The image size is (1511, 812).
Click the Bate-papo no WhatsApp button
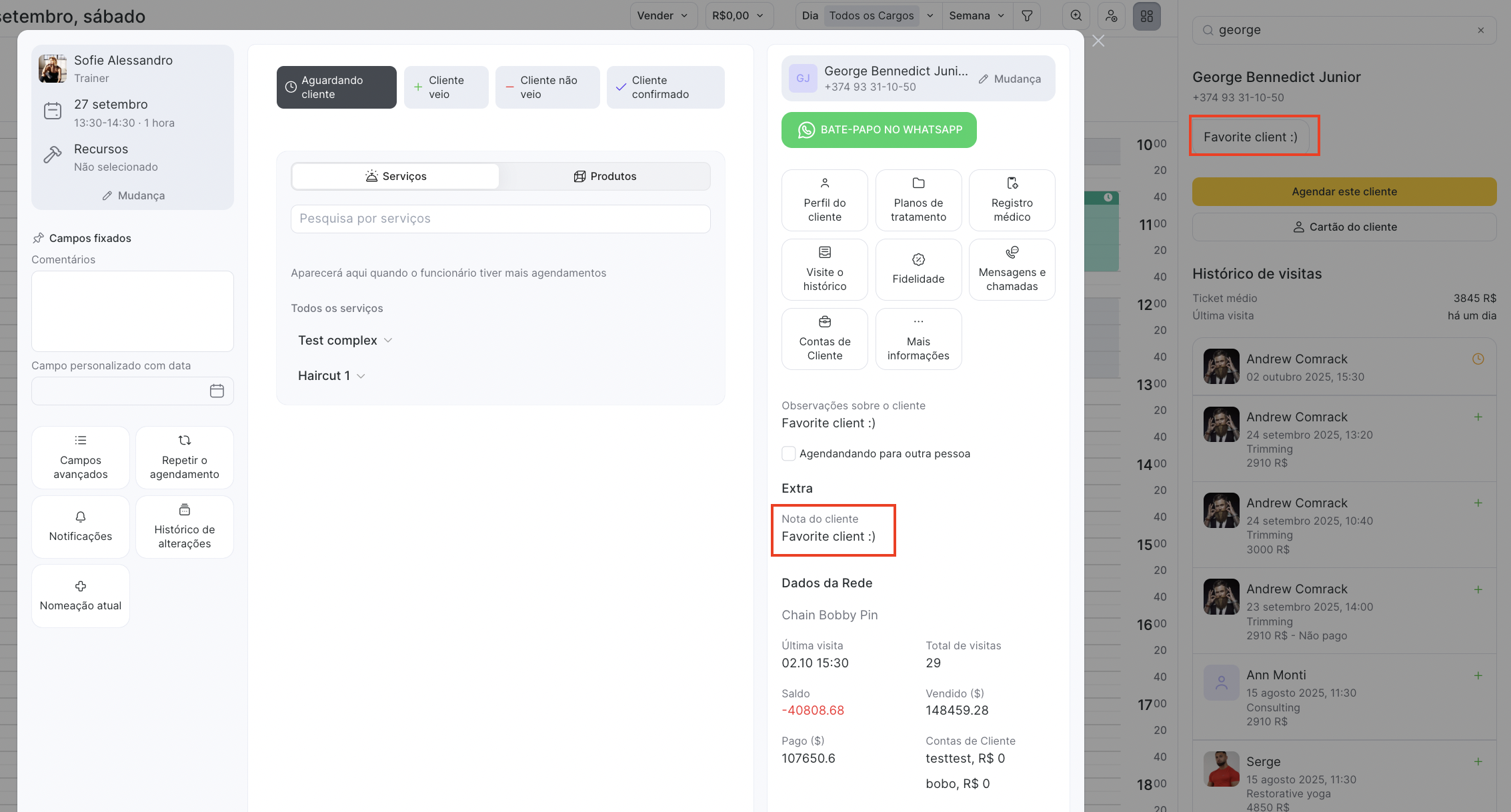879,130
